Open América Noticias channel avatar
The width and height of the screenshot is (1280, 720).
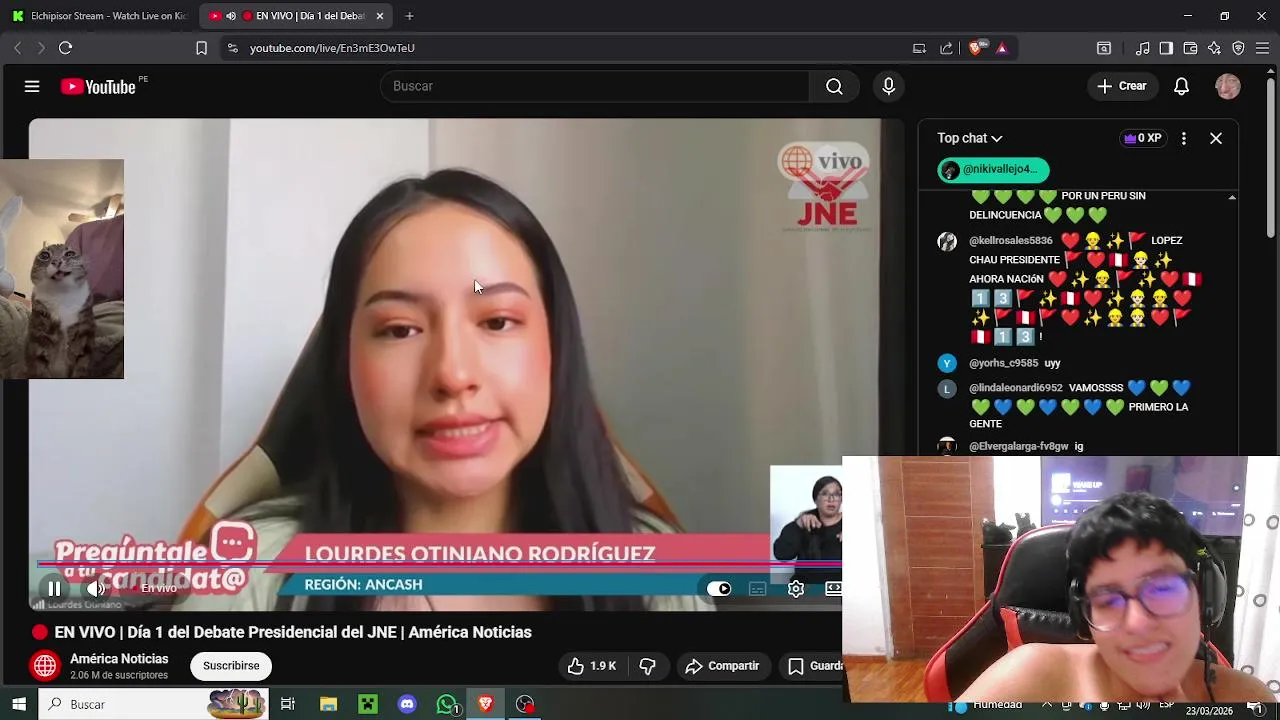click(45, 666)
